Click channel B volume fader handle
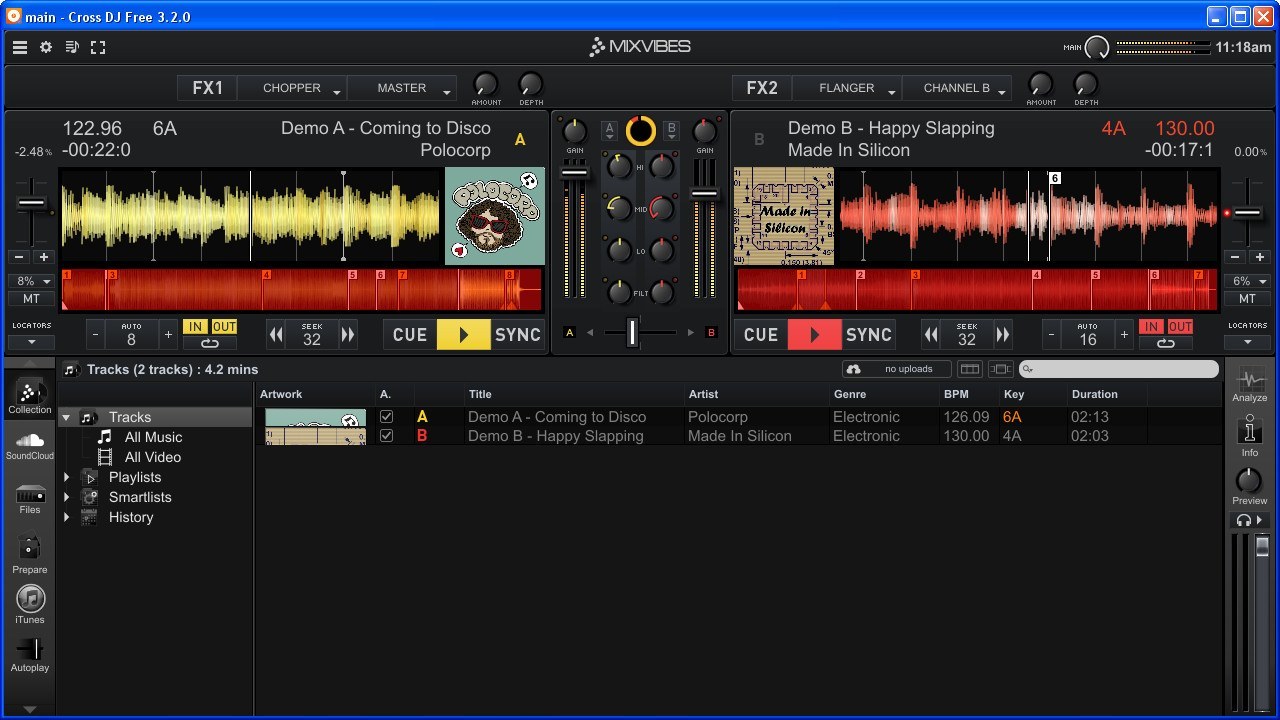Image resolution: width=1280 pixels, height=720 pixels. pos(705,194)
